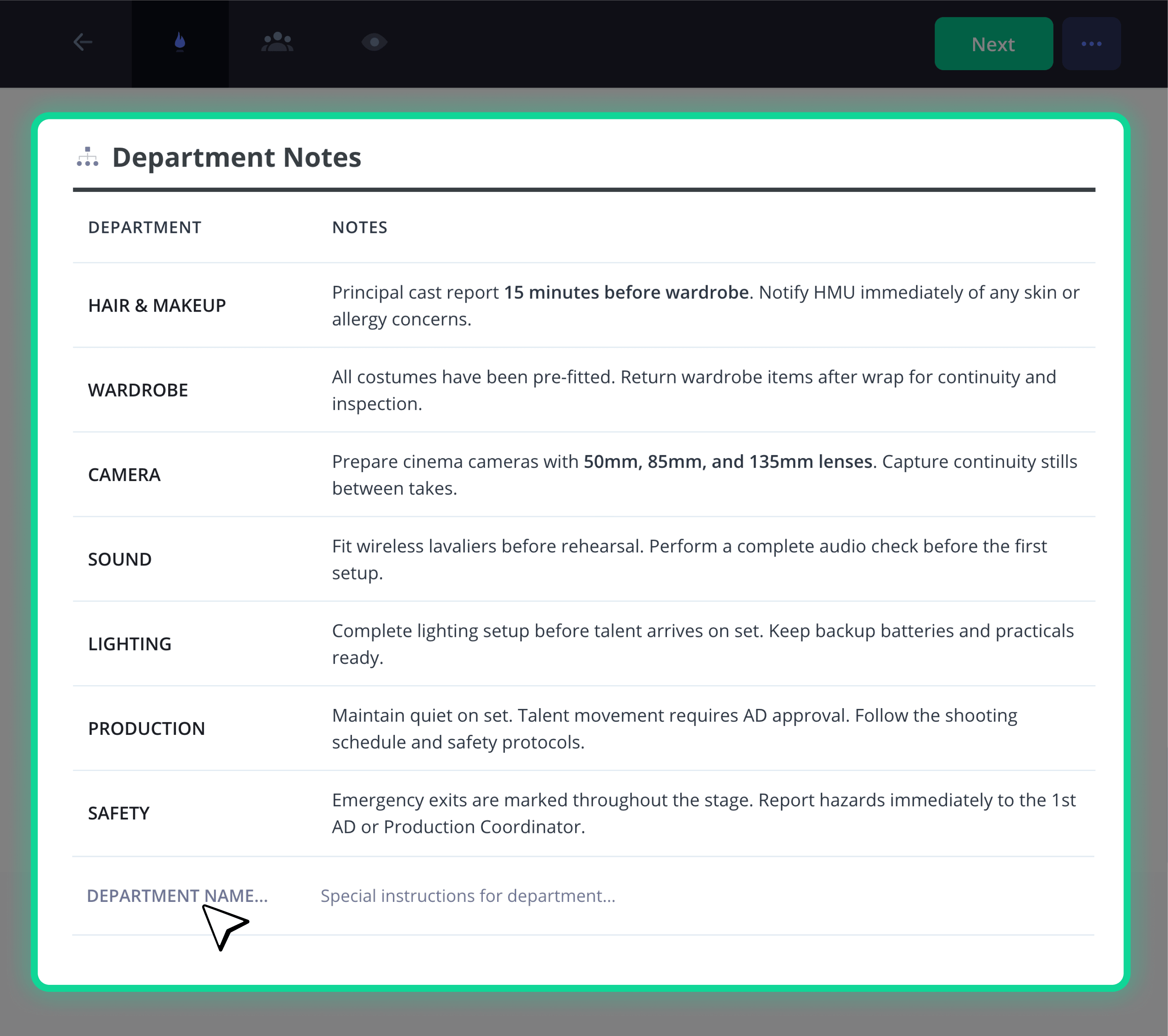Select the LIGHTING department cell
This screenshot has width=1168, height=1036.
click(x=130, y=643)
